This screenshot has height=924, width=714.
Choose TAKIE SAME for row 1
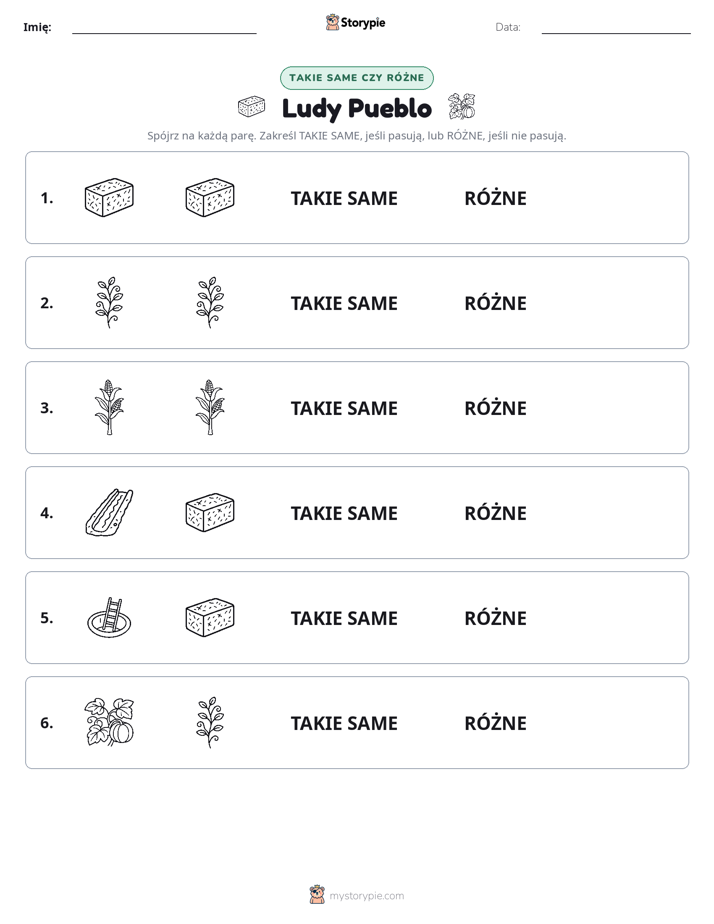pos(344,199)
